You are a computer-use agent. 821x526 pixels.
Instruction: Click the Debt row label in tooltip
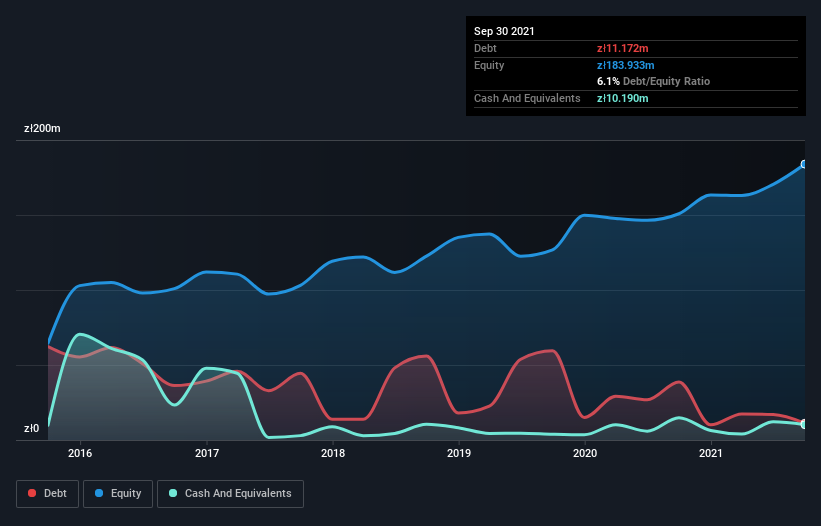coord(485,49)
